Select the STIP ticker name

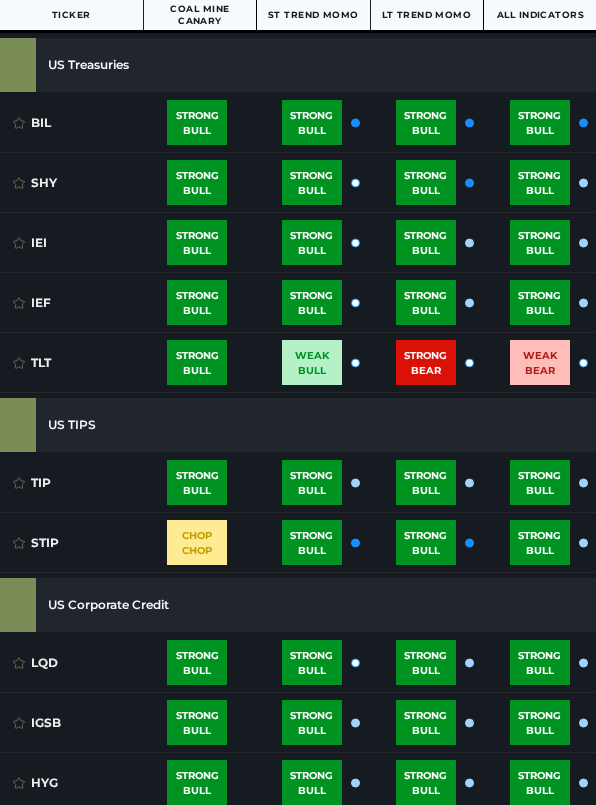tap(45, 544)
